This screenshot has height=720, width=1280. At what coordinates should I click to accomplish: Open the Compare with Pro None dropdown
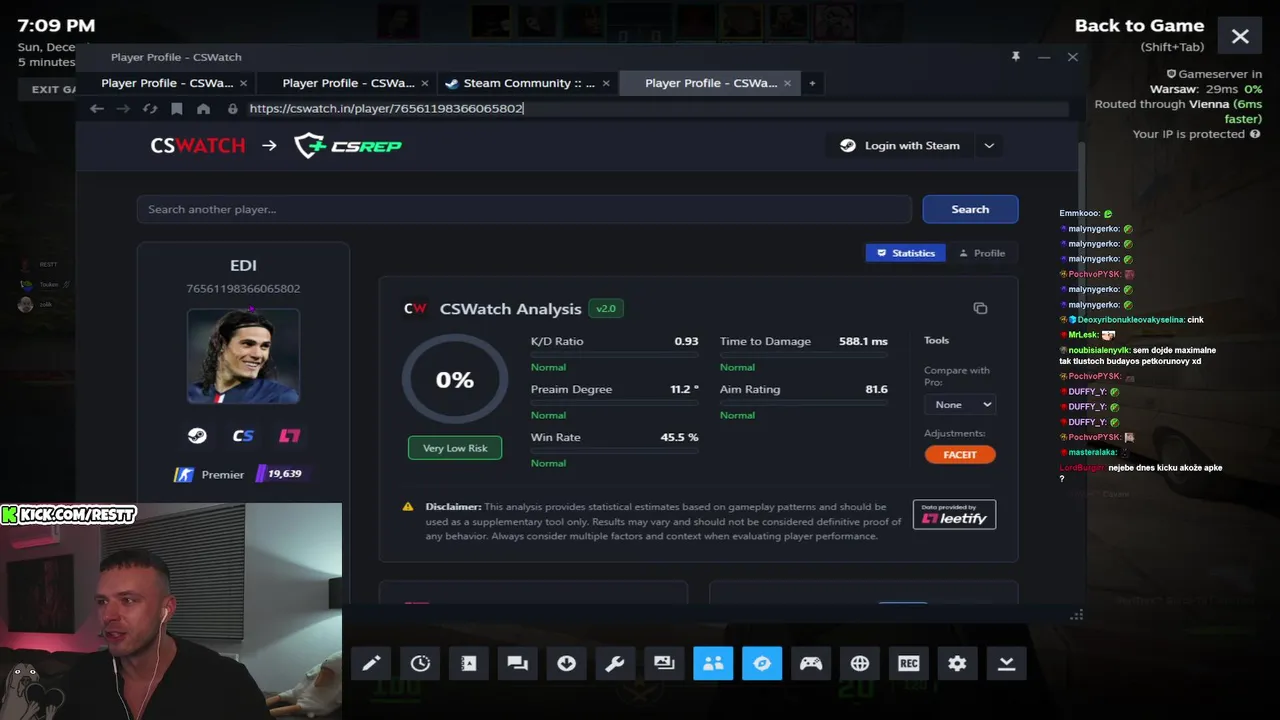962,404
